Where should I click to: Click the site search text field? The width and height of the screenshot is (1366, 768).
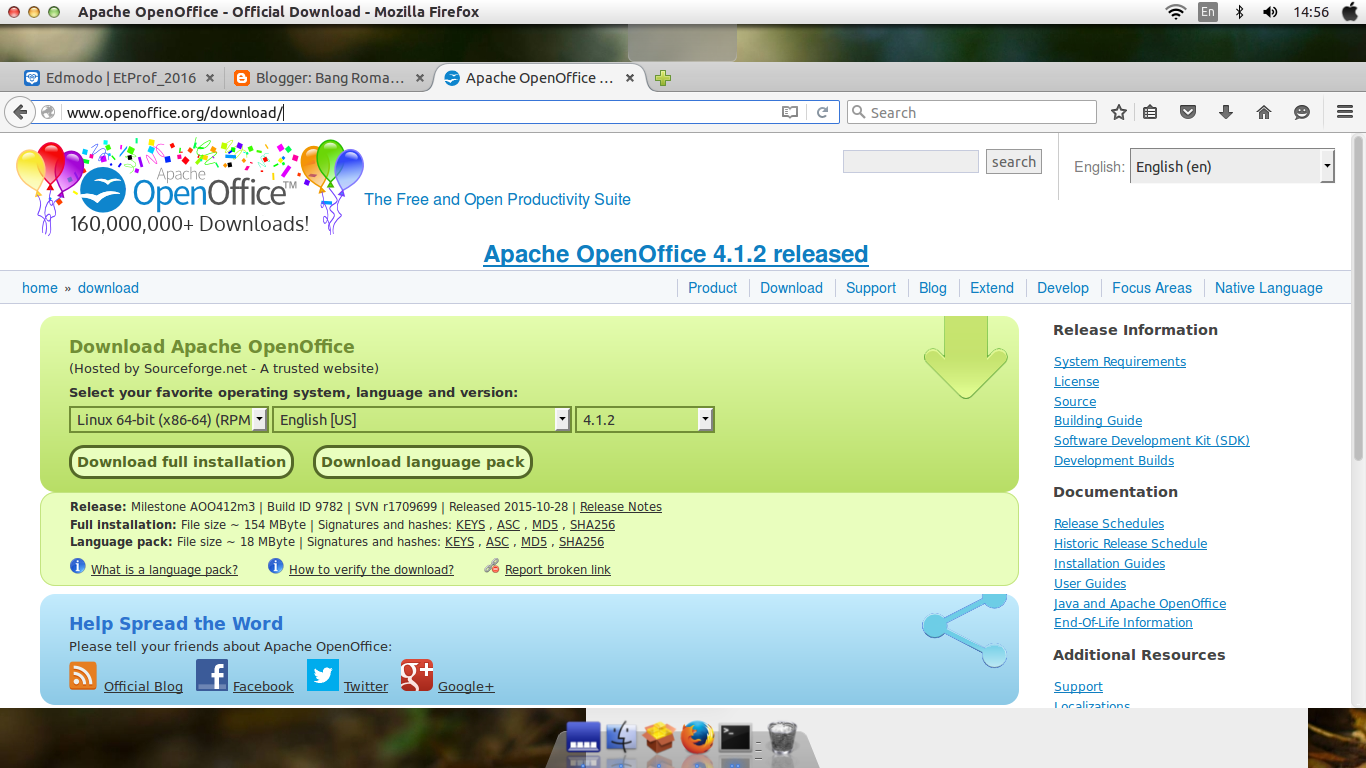point(910,162)
